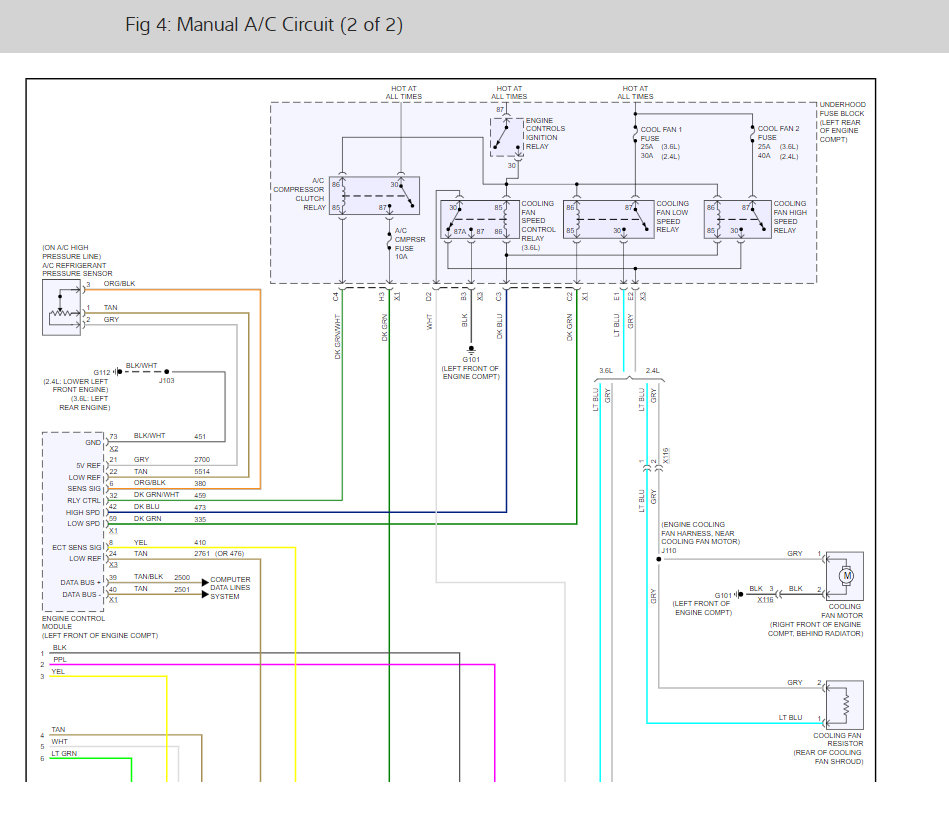Click the "COOL FAN 2 FUSE" label
Viewport: 949px width, 821px height.
778,133
